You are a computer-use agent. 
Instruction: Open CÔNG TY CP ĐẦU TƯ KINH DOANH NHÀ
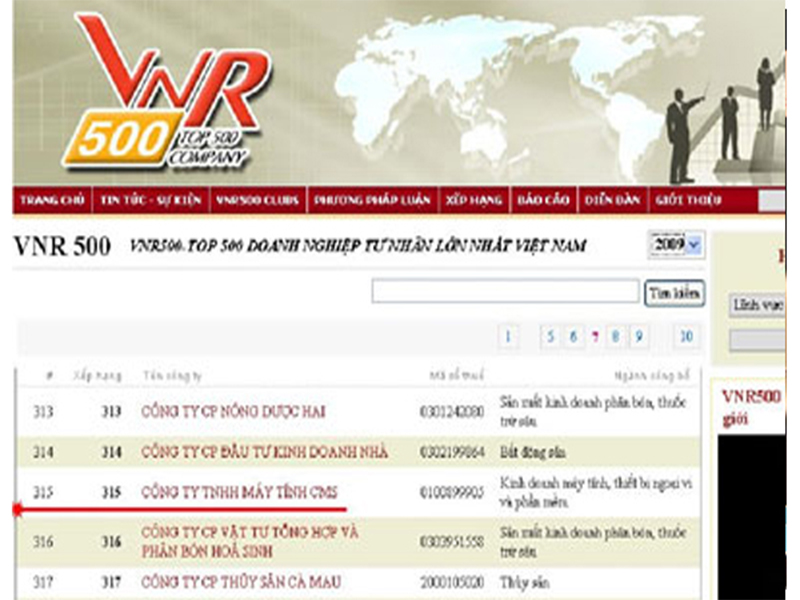[264, 452]
